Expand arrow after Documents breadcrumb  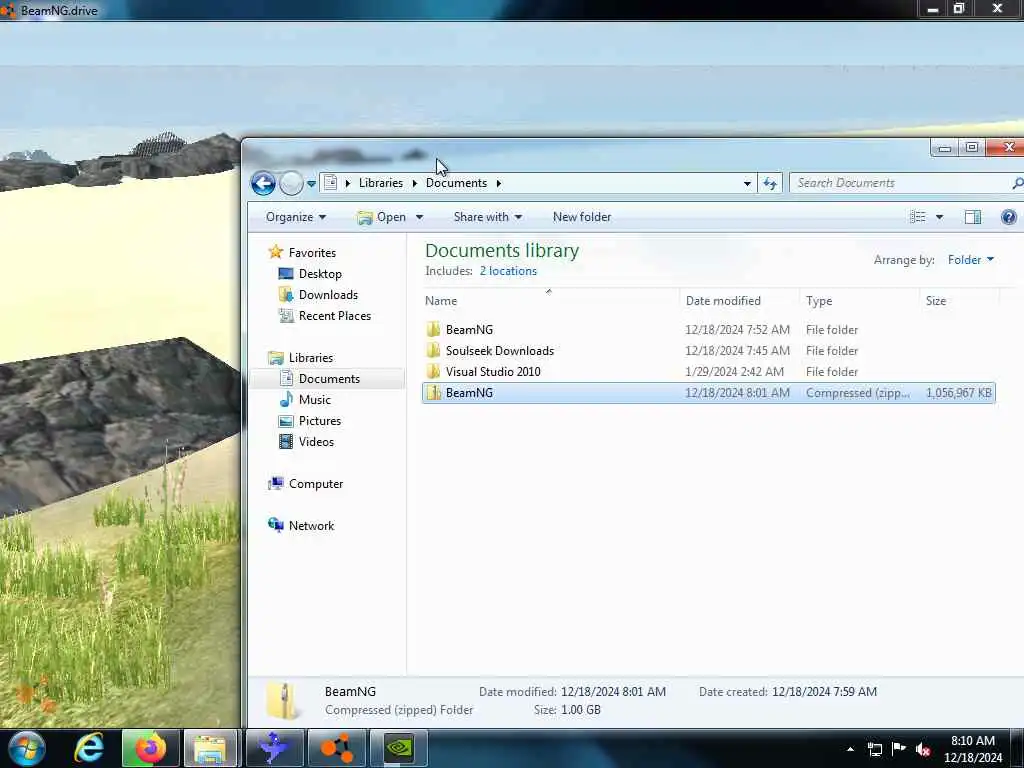click(x=498, y=184)
